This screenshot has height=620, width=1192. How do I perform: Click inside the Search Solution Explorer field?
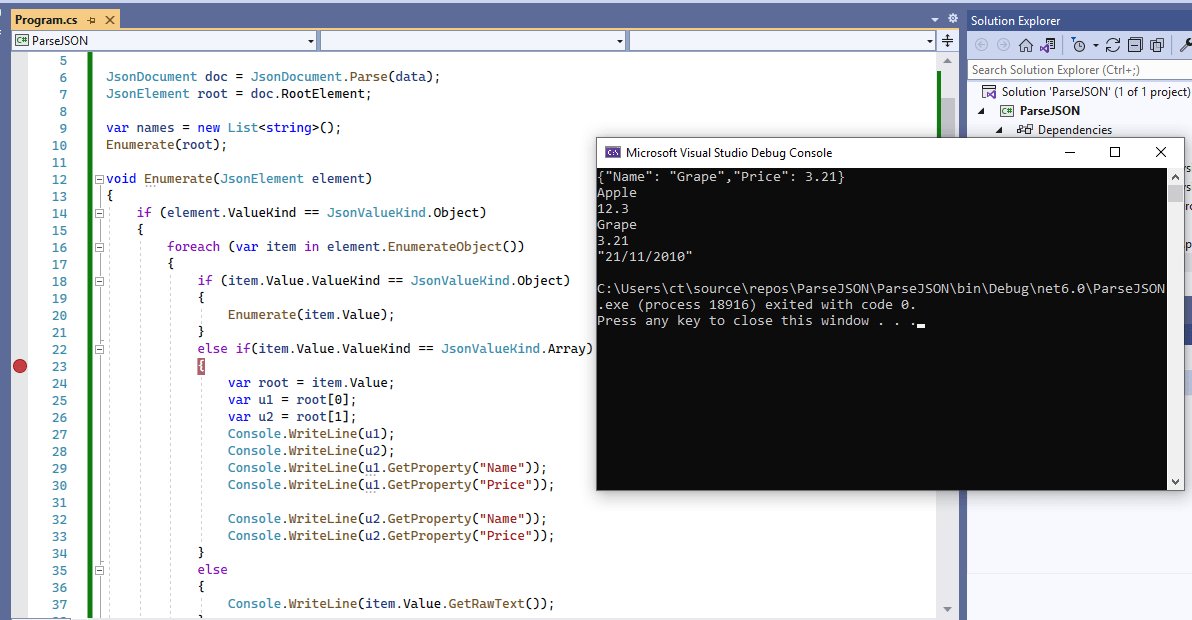click(x=1070, y=69)
